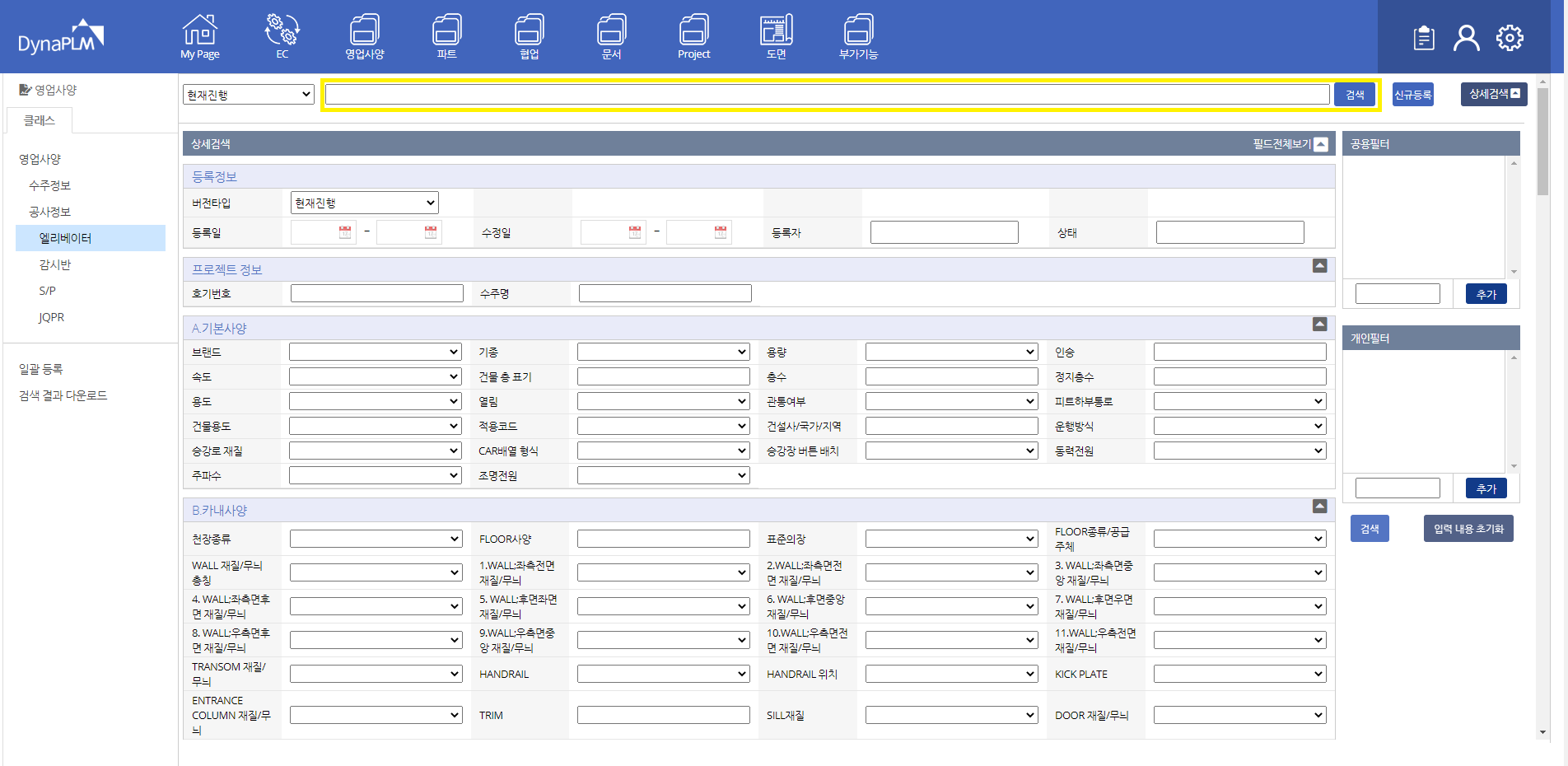Open the 수정일 start date calendar
Screen dimensions: 1568x766
pyautogui.click(x=635, y=232)
